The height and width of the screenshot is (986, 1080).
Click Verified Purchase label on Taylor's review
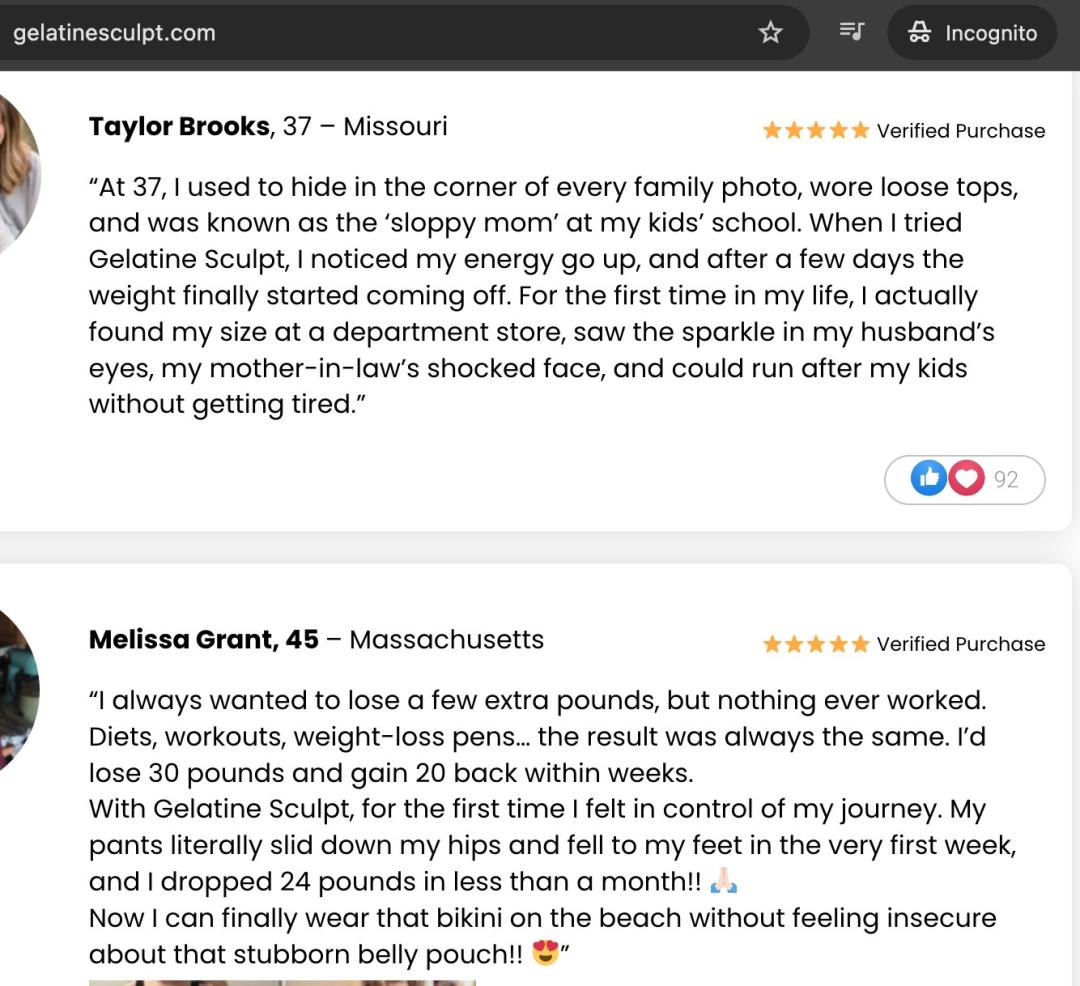pos(961,131)
